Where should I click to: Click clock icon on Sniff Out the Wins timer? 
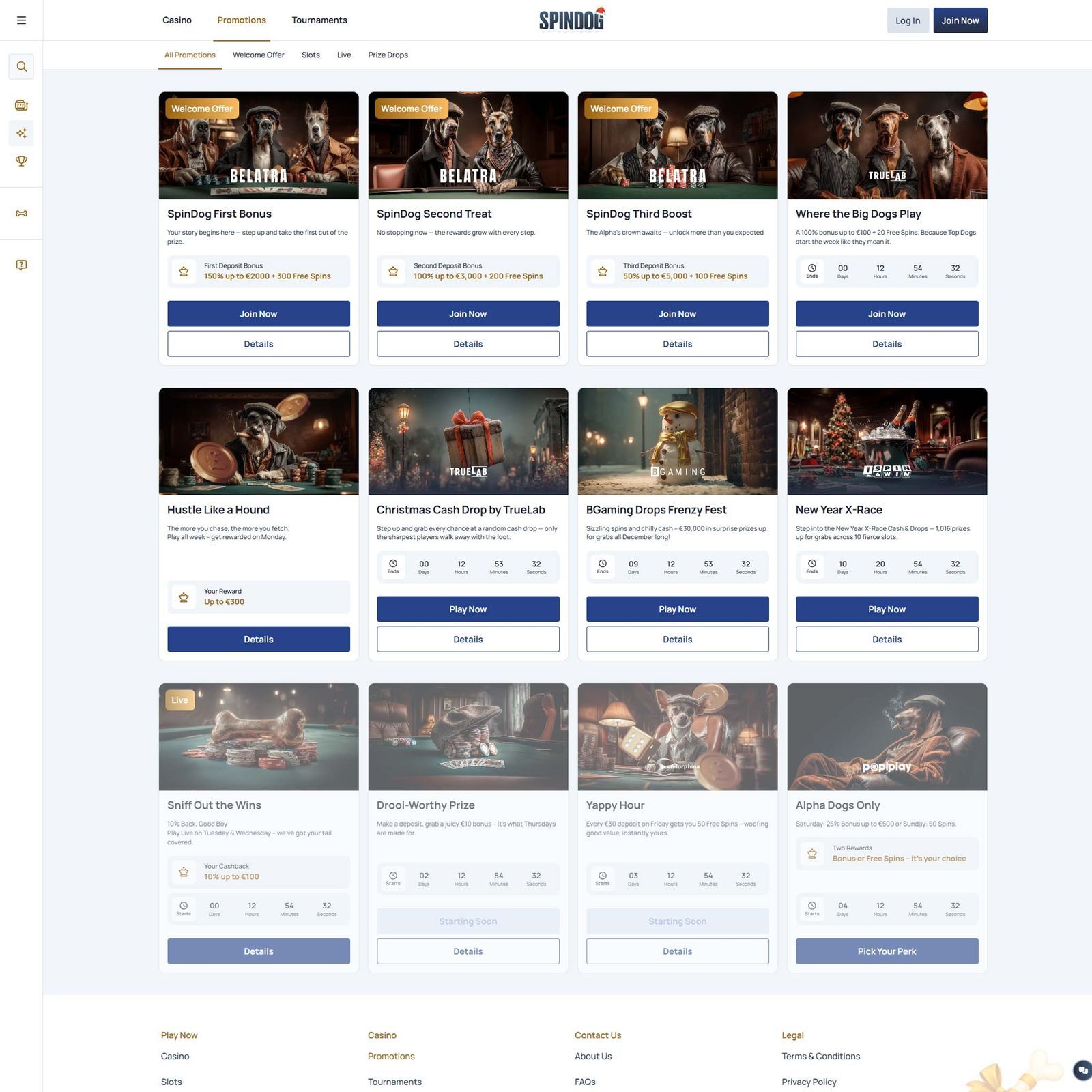pos(184,906)
